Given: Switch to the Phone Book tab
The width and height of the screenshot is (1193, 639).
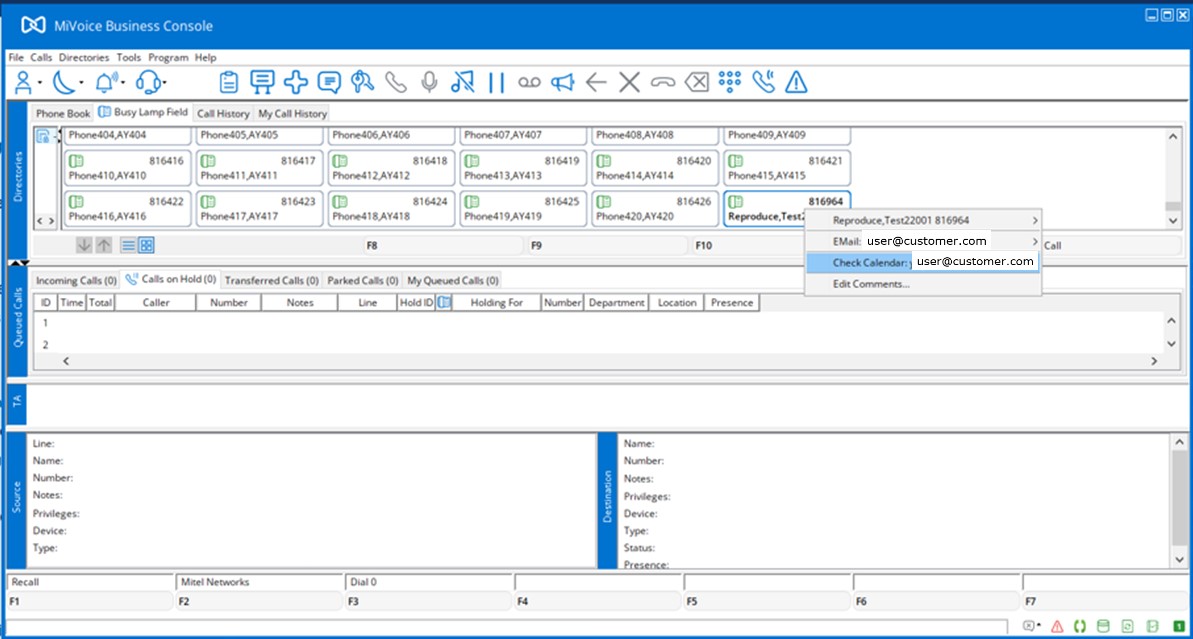Looking at the screenshot, I should tap(63, 113).
